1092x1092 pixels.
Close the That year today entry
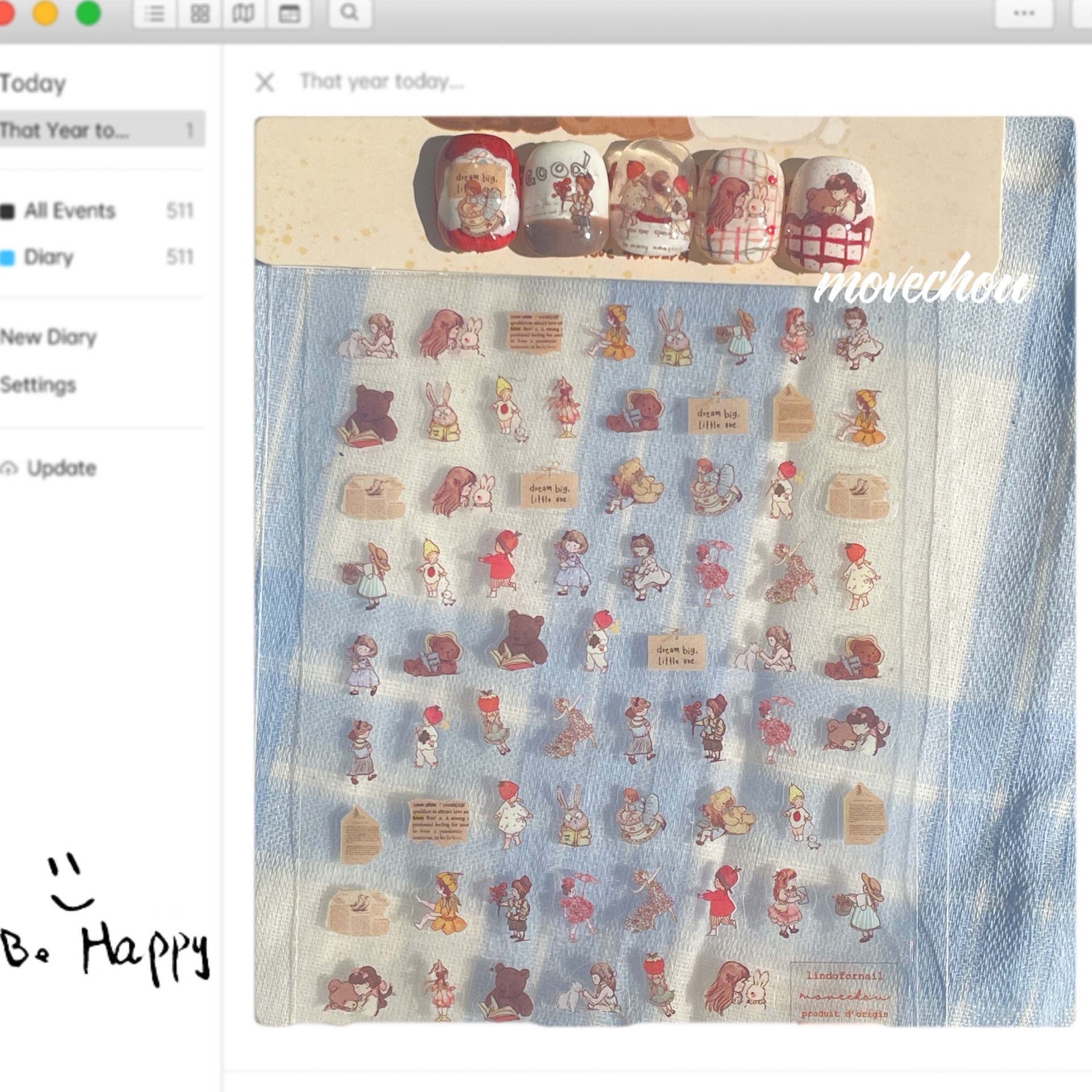click(265, 82)
